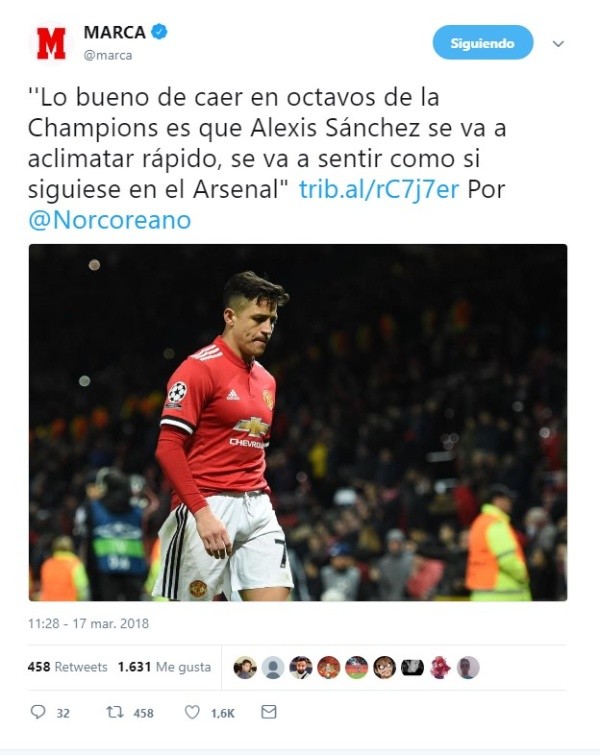
Task: Send tweet via envelope message icon
Action: [269, 712]
